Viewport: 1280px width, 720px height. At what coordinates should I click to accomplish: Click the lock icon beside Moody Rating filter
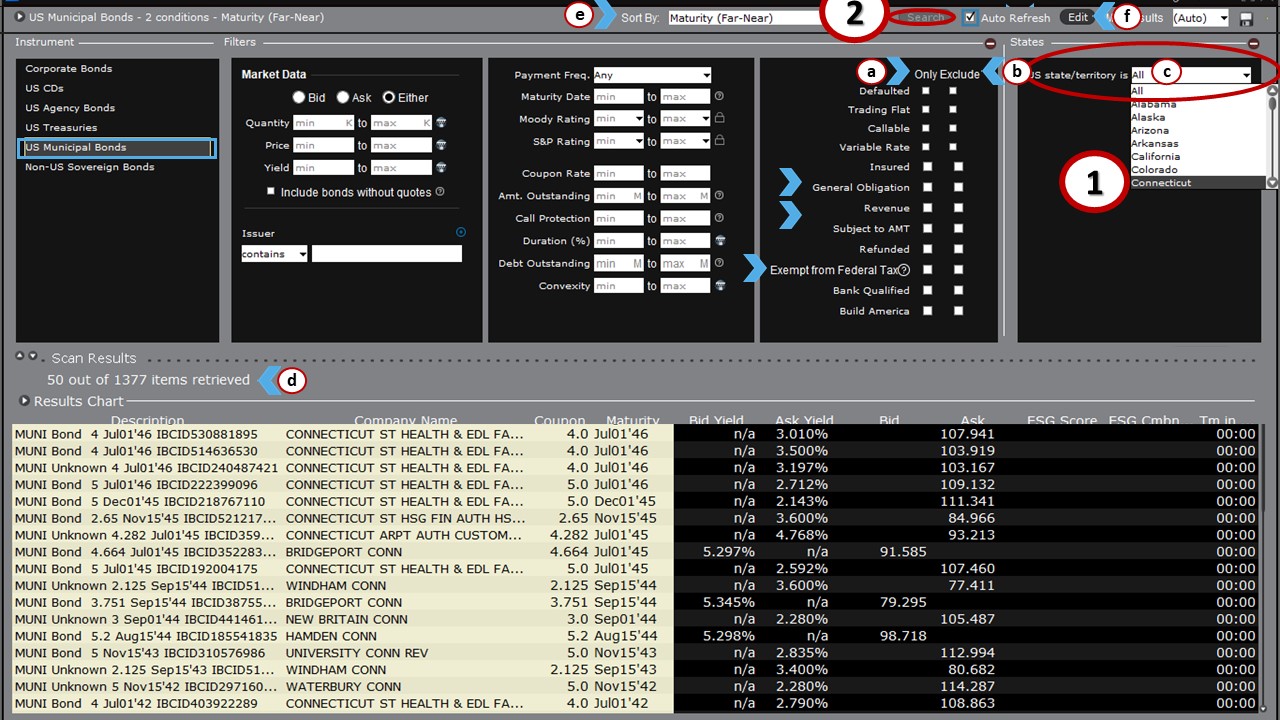tap(720, 118)
